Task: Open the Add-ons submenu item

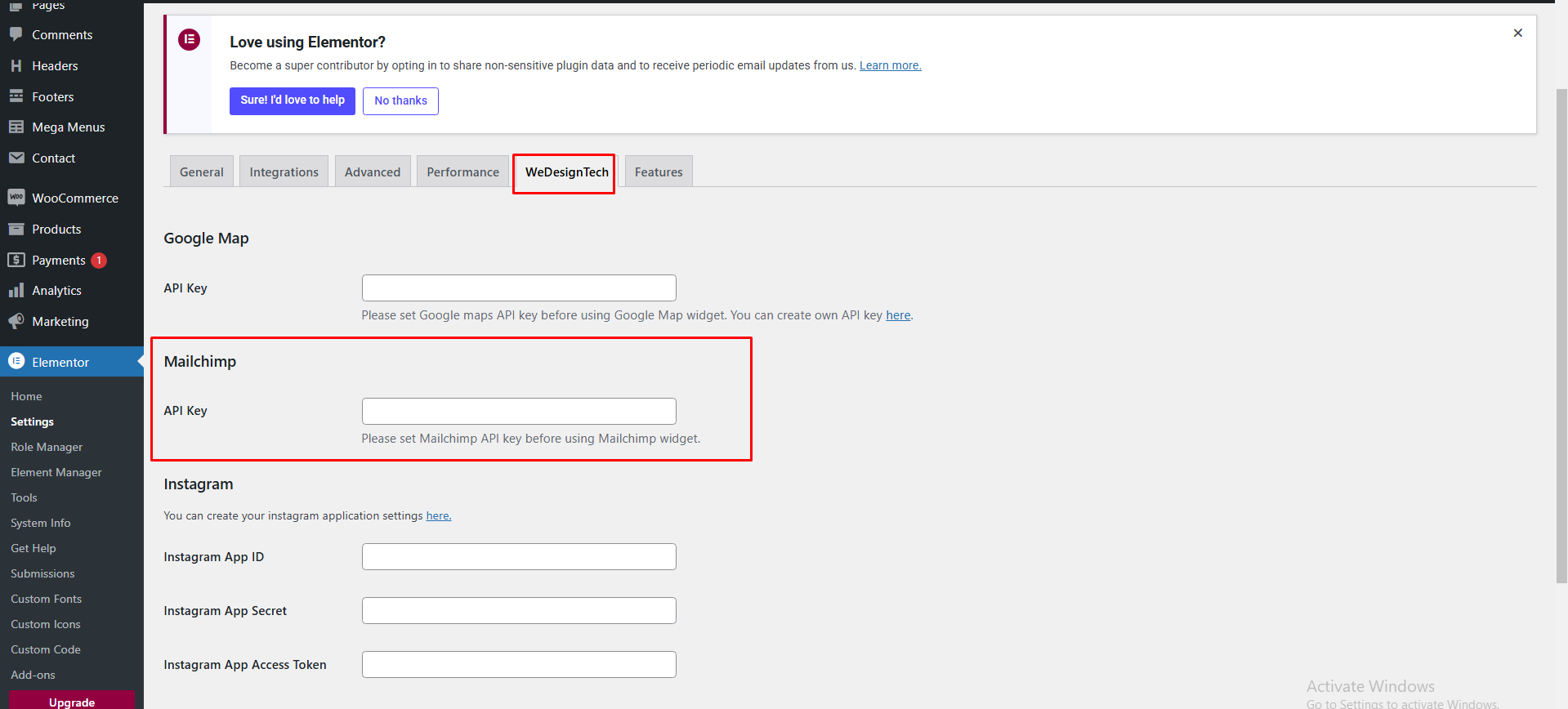Action: tap(34, 675)
